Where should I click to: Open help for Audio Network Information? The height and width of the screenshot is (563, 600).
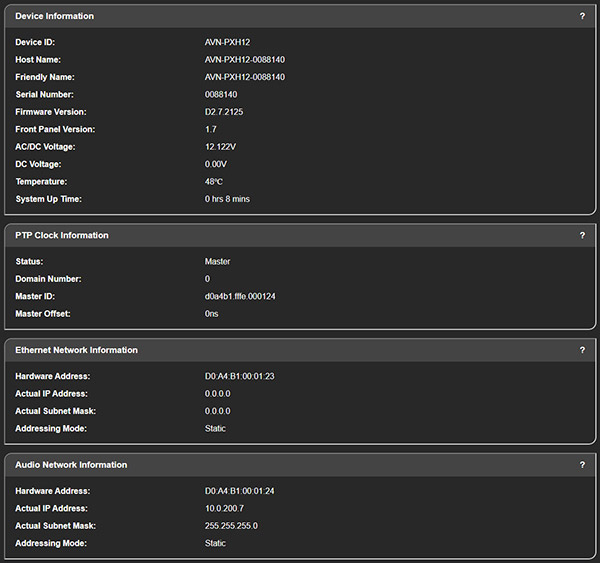[x=582, y=465]
